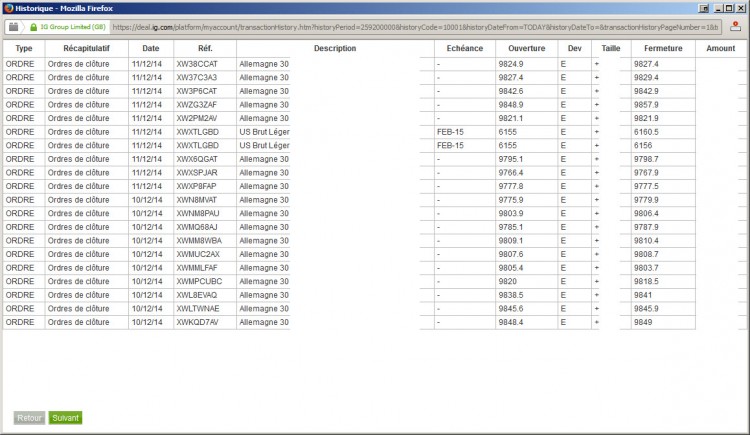This screenshot has width=750, height=435.
Task: Select reference XW3P6CAT
Action: [197, 91]
